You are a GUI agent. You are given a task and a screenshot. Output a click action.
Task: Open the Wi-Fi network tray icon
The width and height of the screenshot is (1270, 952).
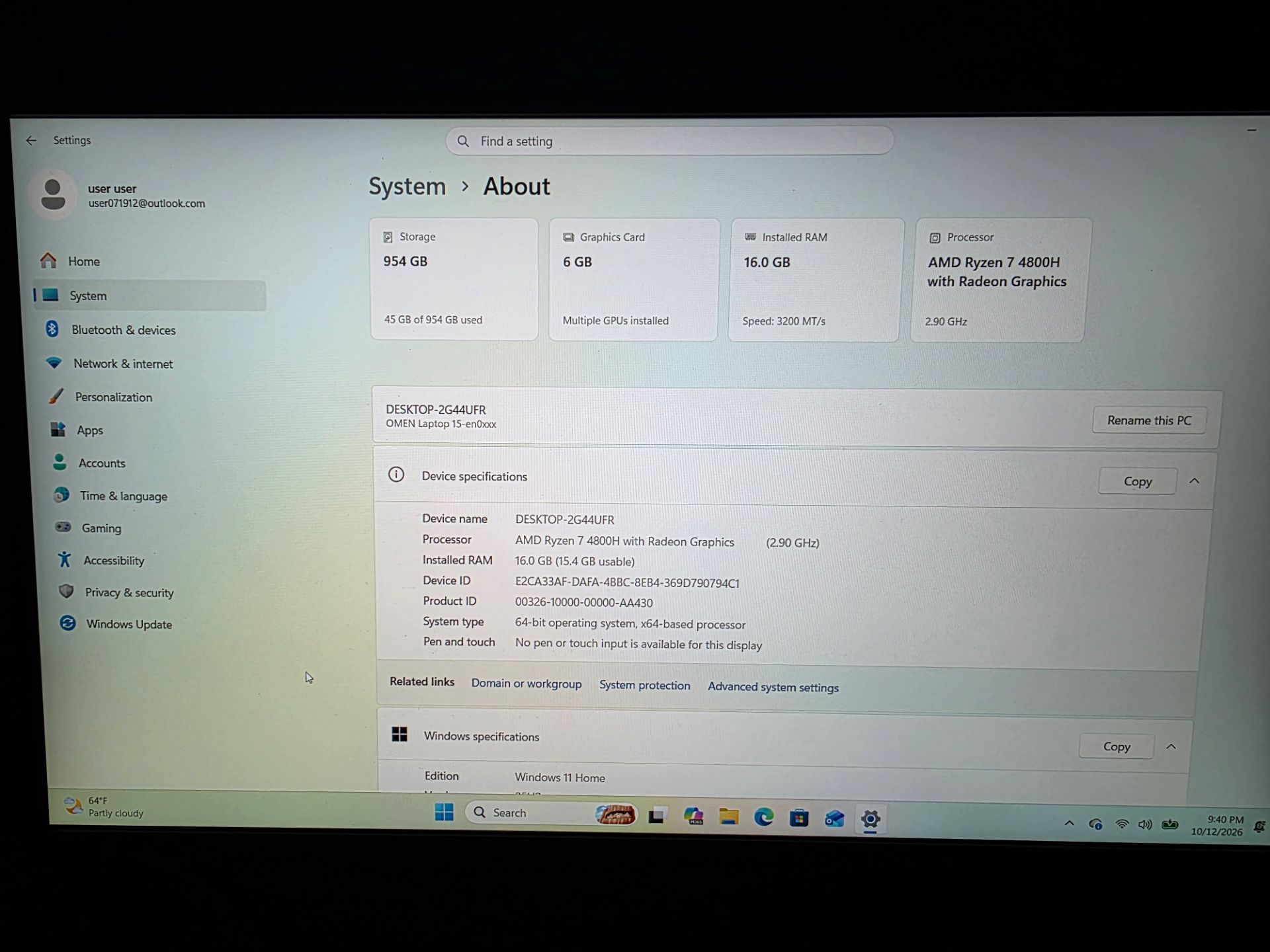click(1122, 824)
